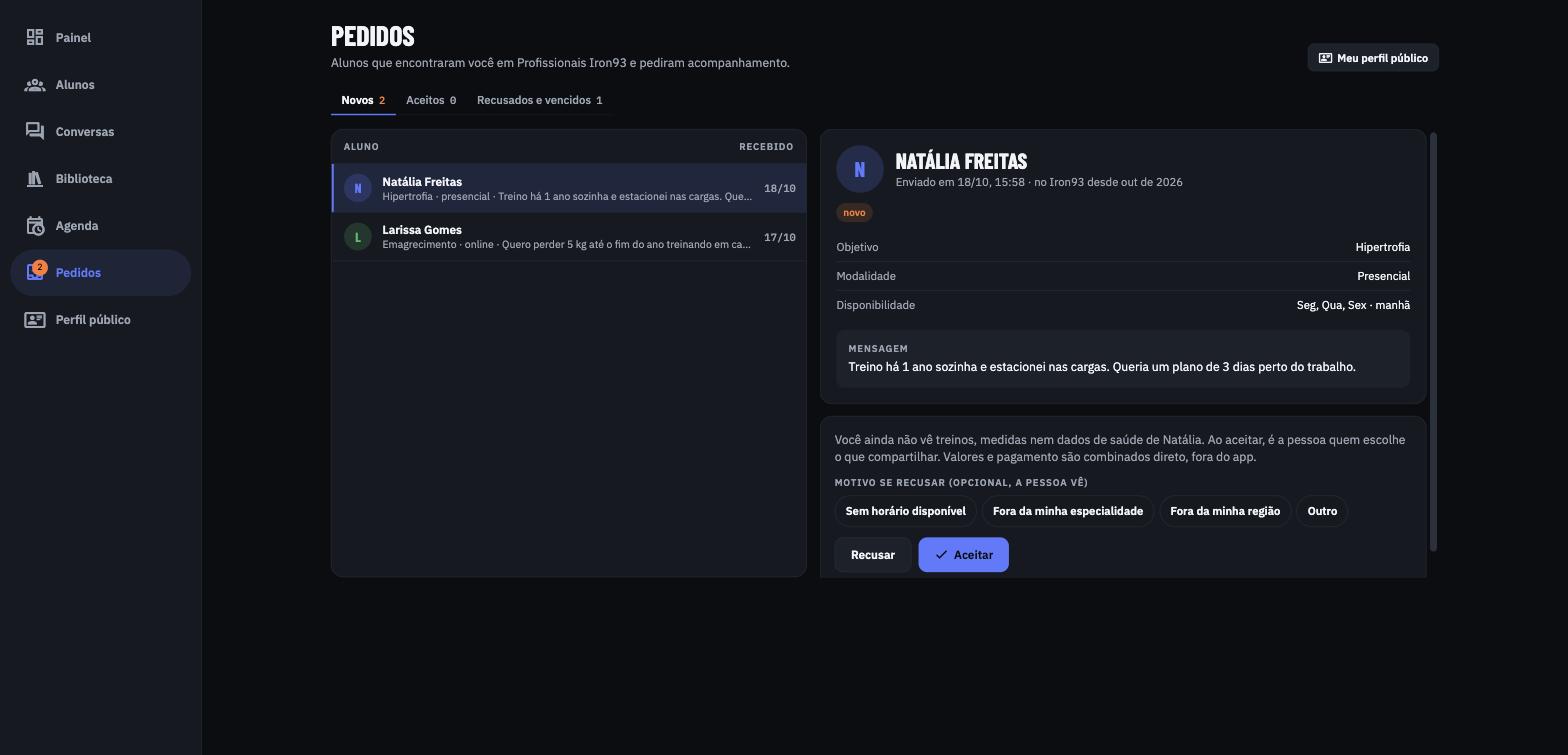The image size is (1568, 755).
Task: Switch to Recusados e vencidos tab
Action: pos(540,100)
